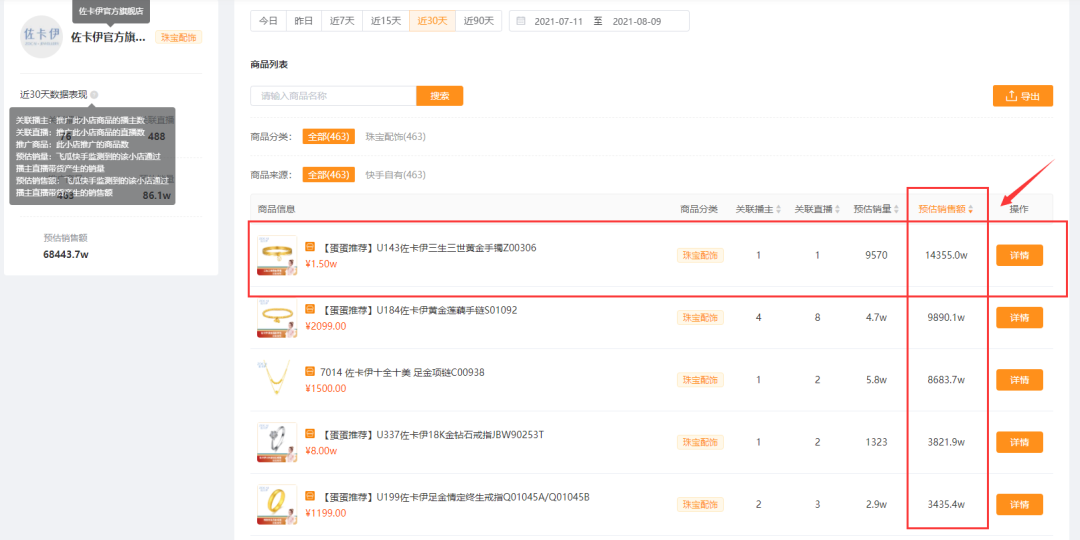Click the 商品信息 column header
1080x540 pixels.
click(277, 209)
